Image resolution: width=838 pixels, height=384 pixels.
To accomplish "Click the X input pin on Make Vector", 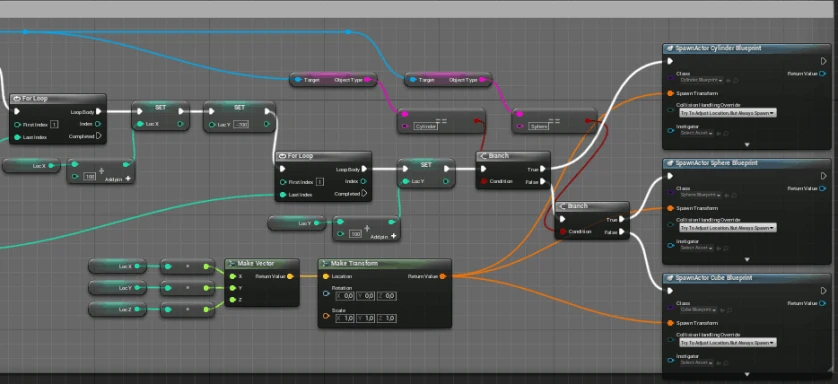I will 232,277.
